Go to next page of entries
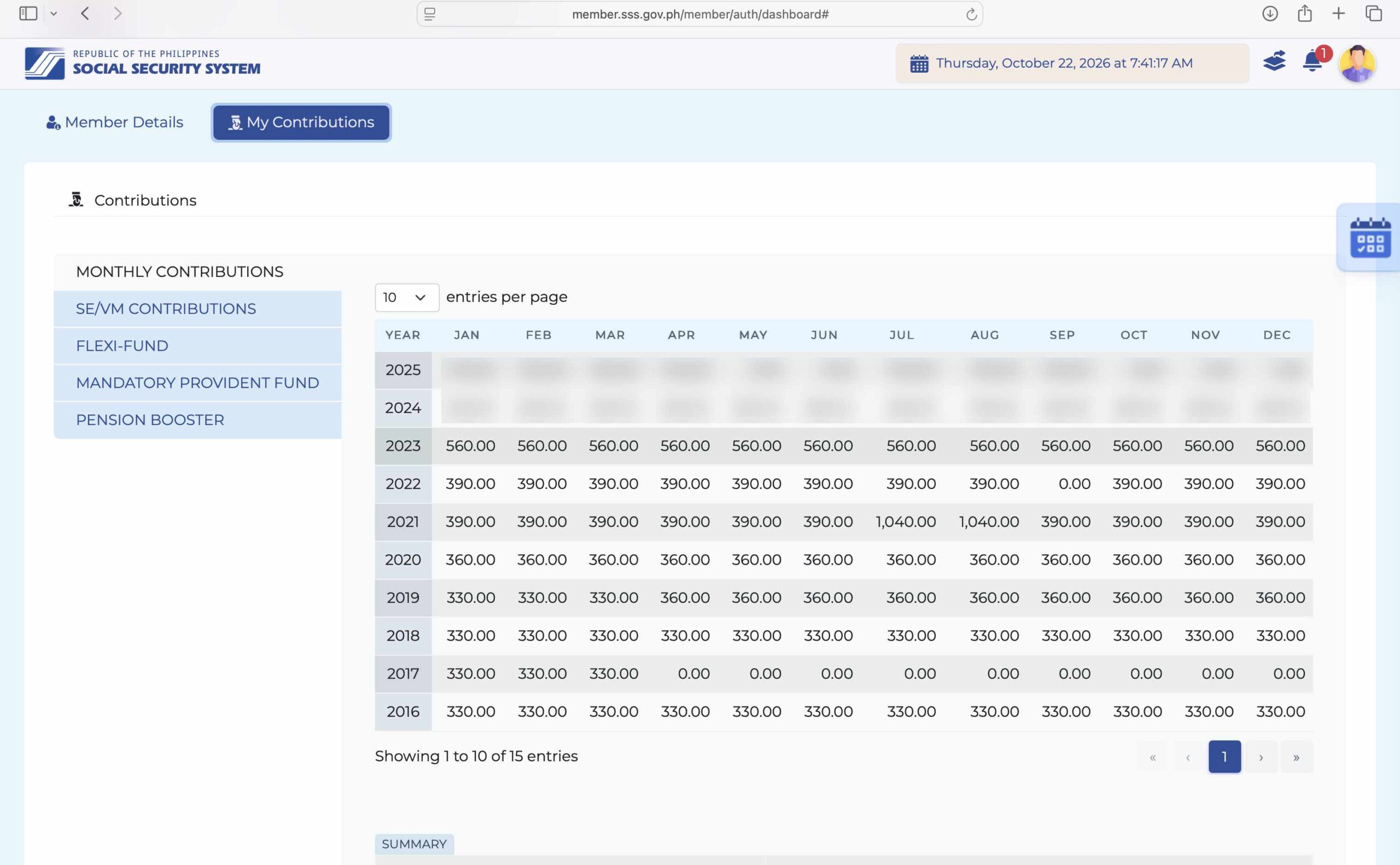Viewport: 1400px width, 865px height. coord(1261,757)
